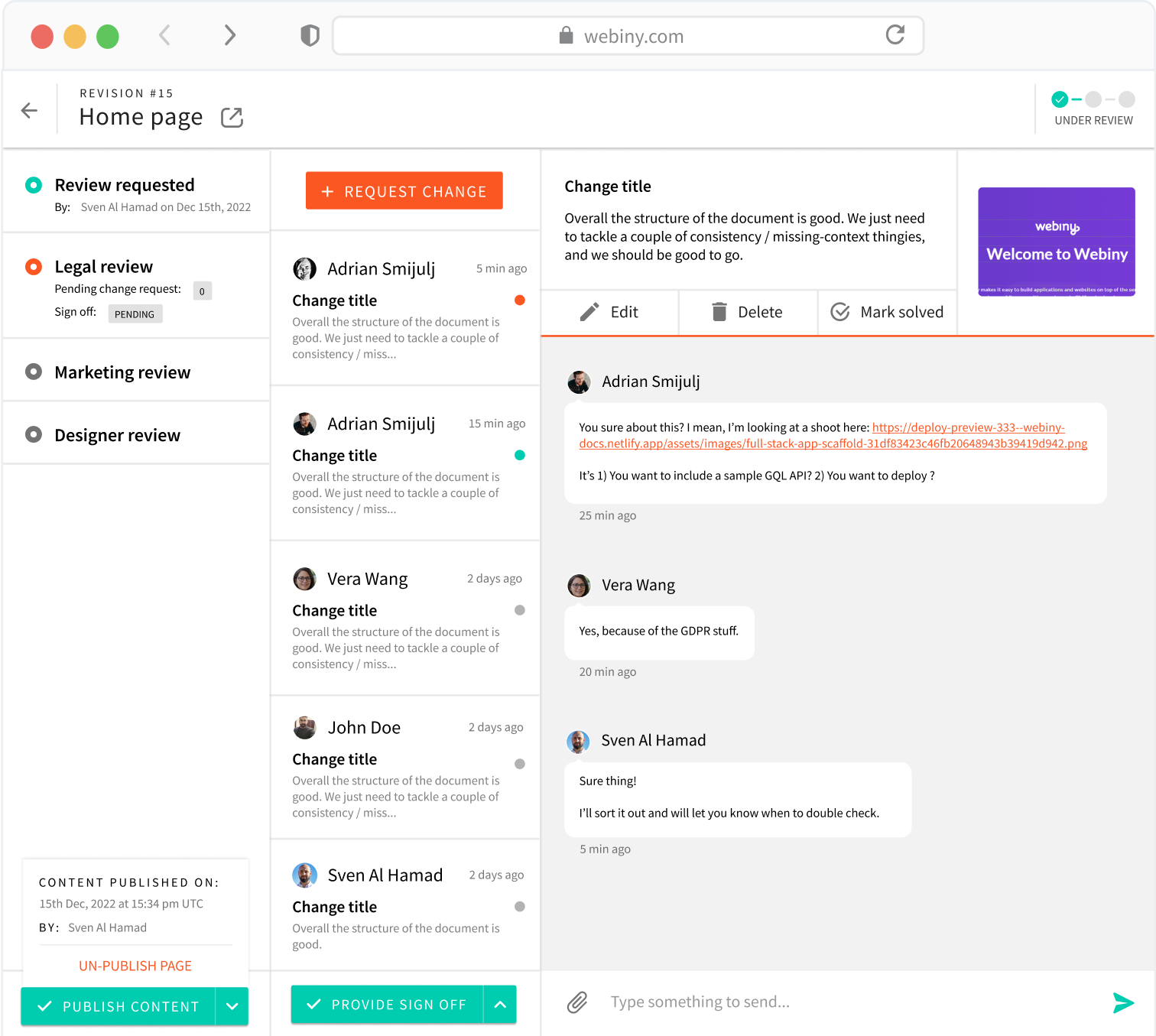The height and width of the screenshot is (1036, 1156).
Task: Open John Doe's change request item
Action: (405, 768)
